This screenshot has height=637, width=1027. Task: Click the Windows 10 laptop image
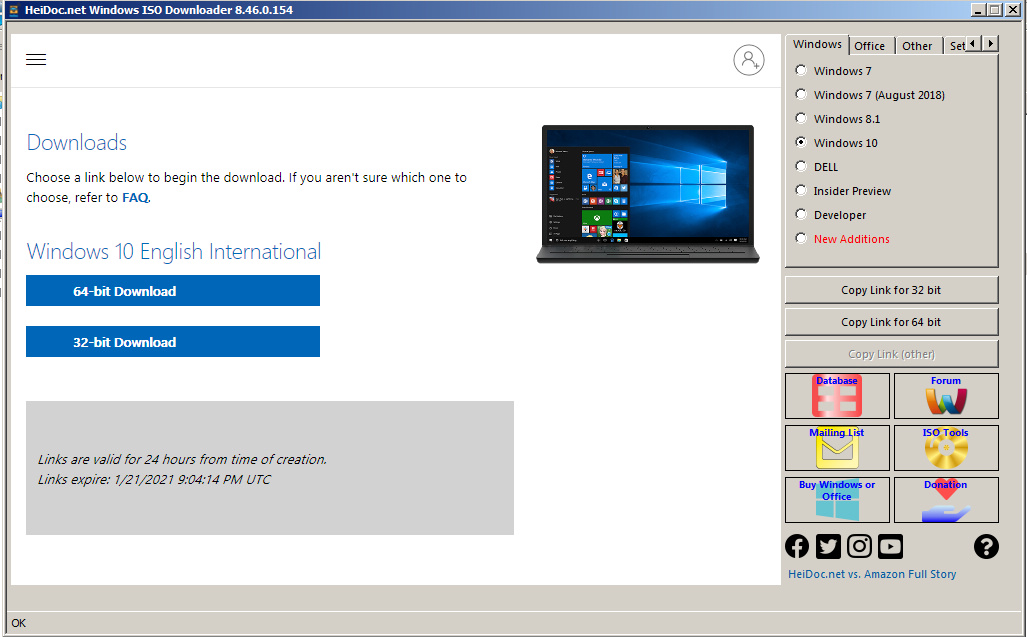(648, 194)
